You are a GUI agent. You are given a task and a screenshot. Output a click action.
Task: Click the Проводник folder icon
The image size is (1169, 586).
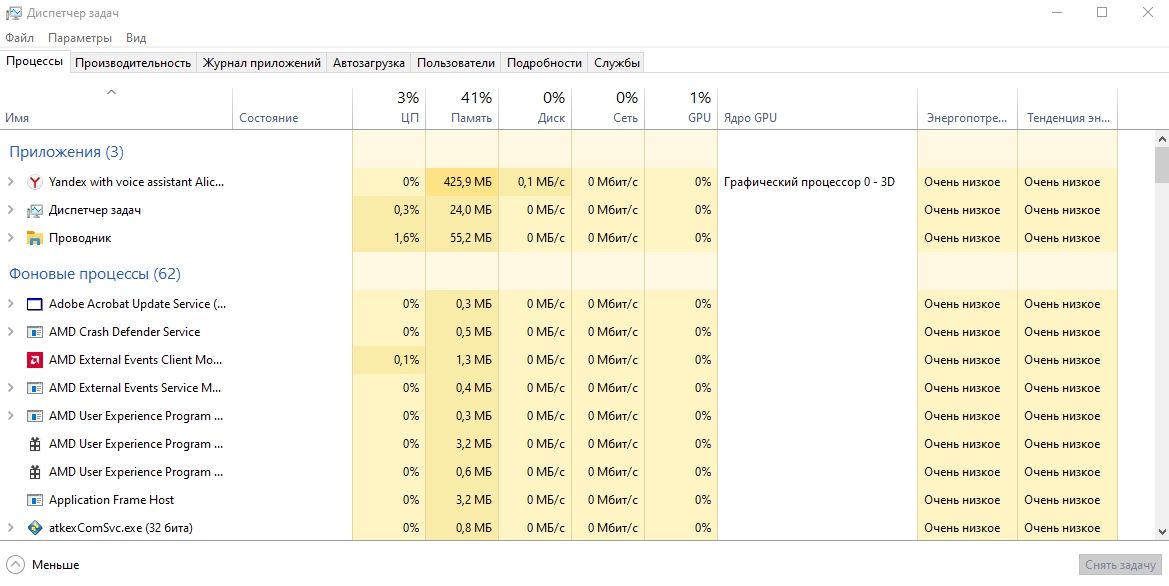(35, 238)
